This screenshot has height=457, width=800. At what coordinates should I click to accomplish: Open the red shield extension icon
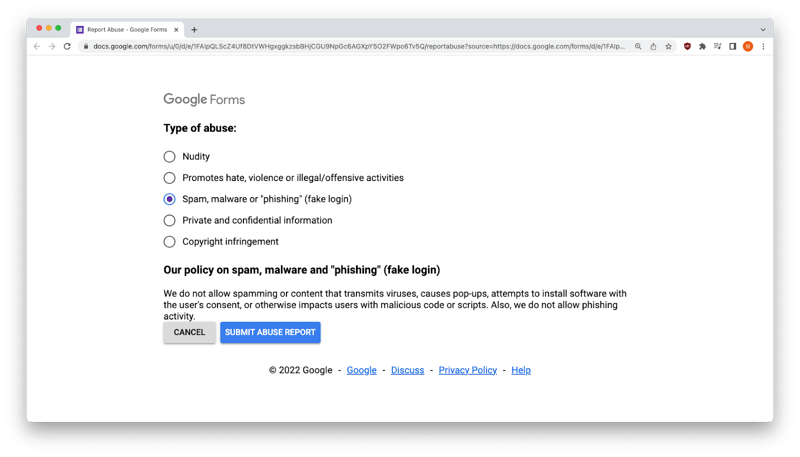click(687, 46)
